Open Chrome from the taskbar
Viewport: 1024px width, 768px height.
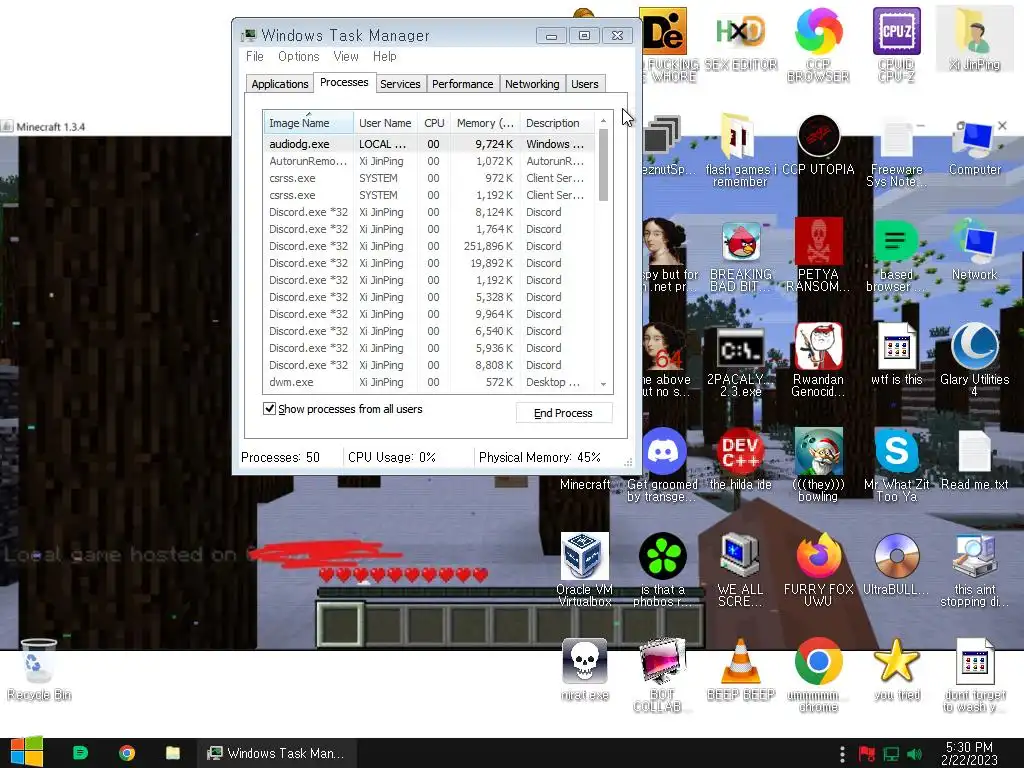pyautogui.click(x=127, y=753)
